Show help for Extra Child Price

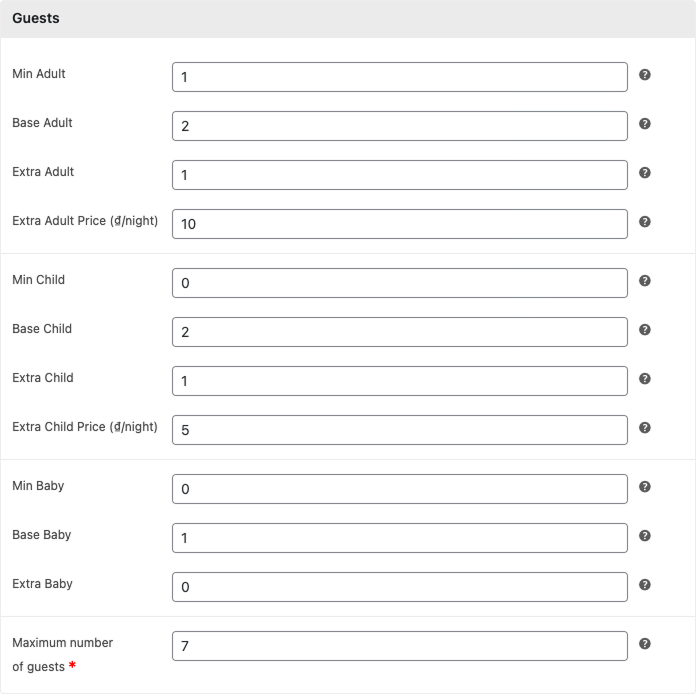click(645, 428)
